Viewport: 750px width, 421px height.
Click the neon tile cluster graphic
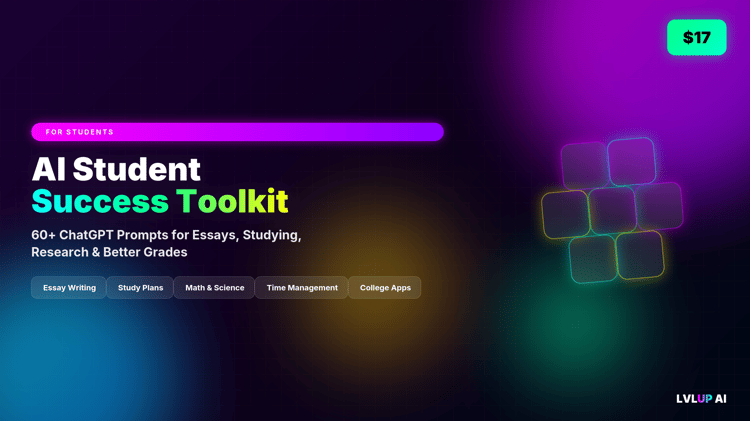tap(612, 210)
